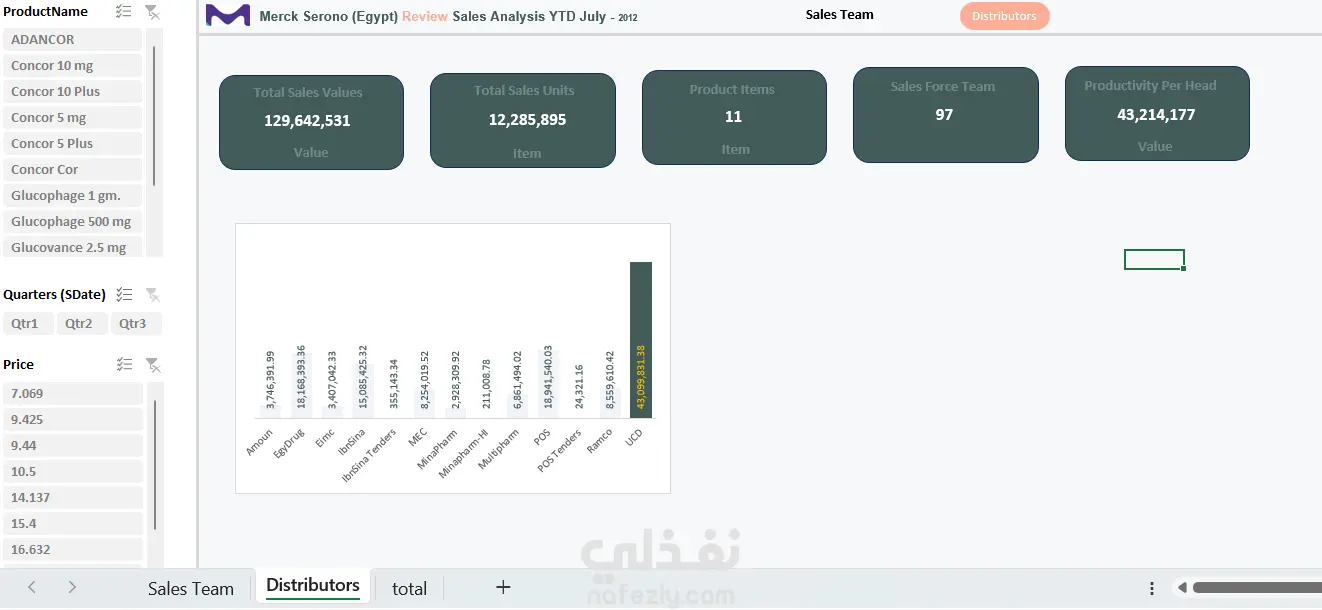The height and width of the screenshot is (610, 1322).
Task: Select Total Sales Values card
Action: point(311,122)
